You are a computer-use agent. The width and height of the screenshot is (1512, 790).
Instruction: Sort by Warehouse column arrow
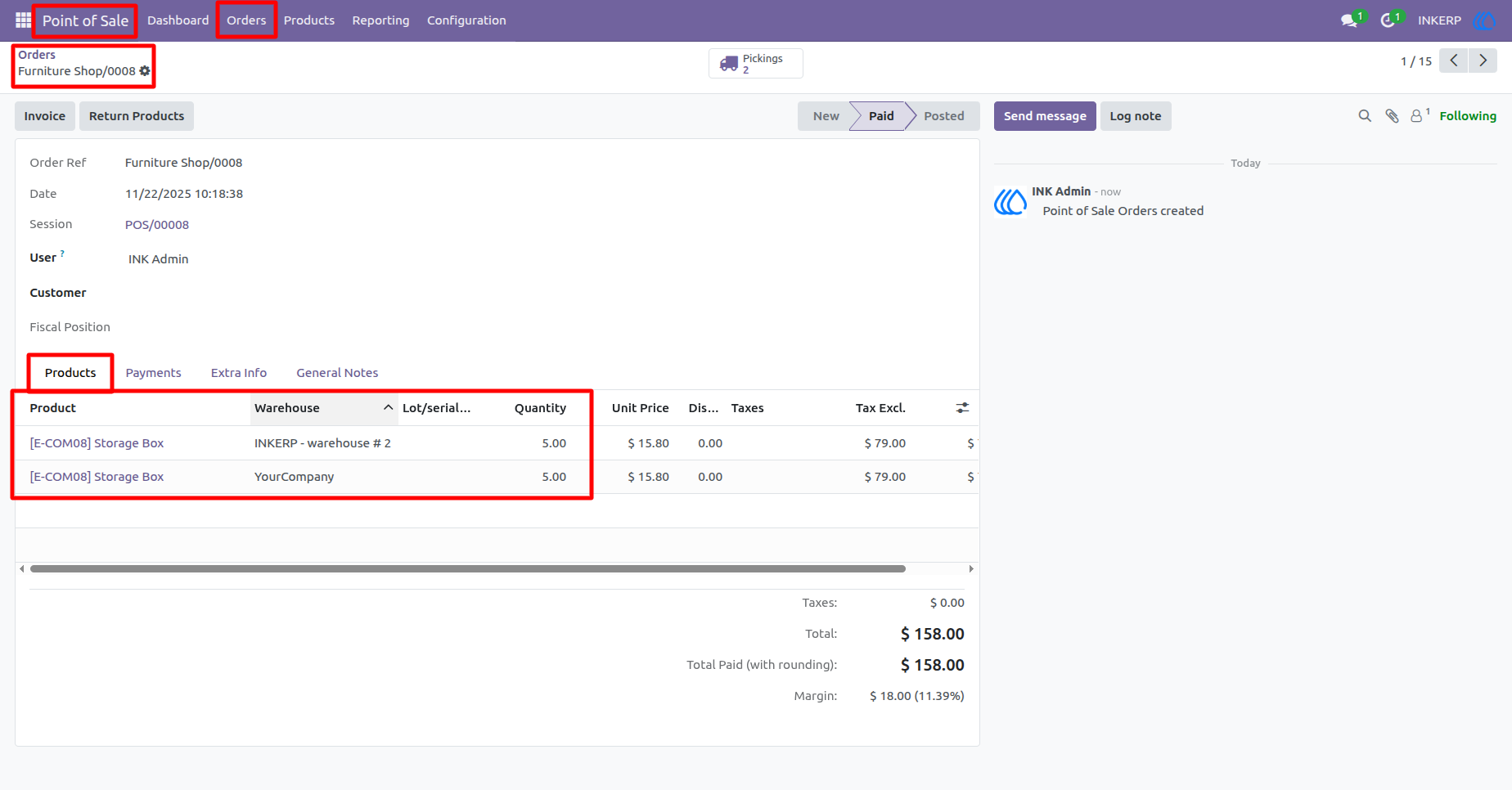[388, 407]
